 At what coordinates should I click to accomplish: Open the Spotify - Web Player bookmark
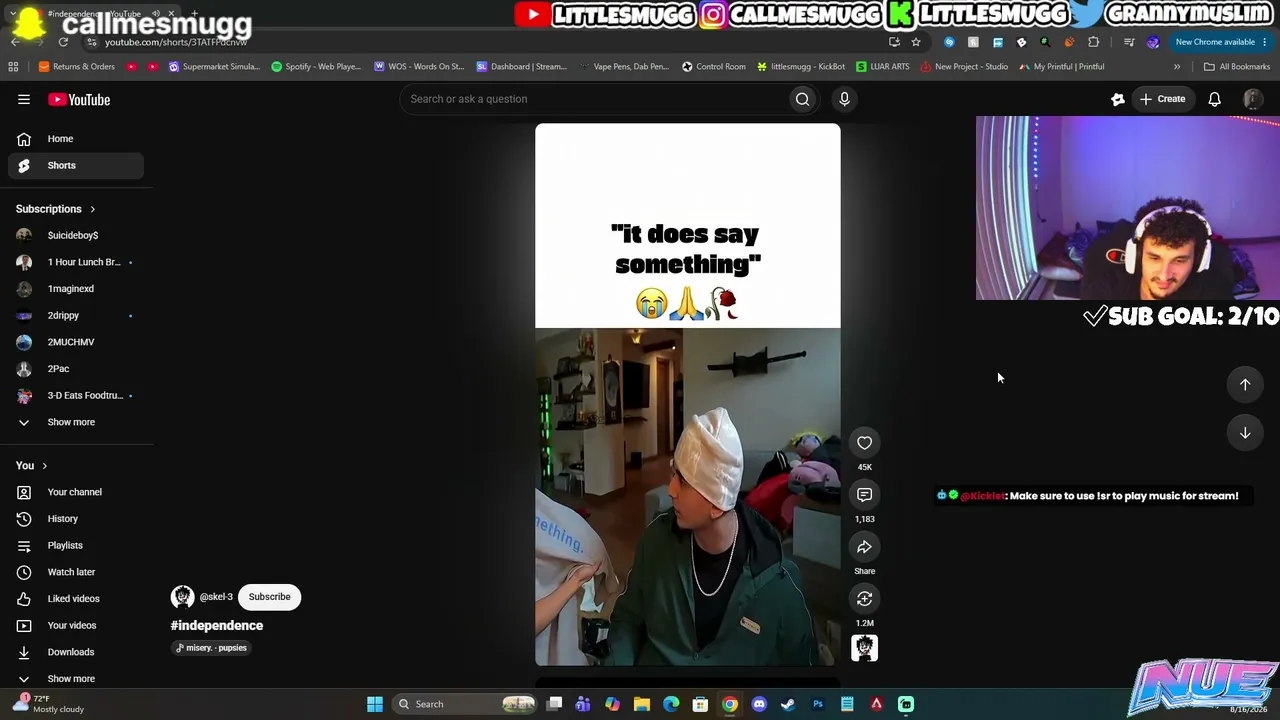click(x=316, y=67)
